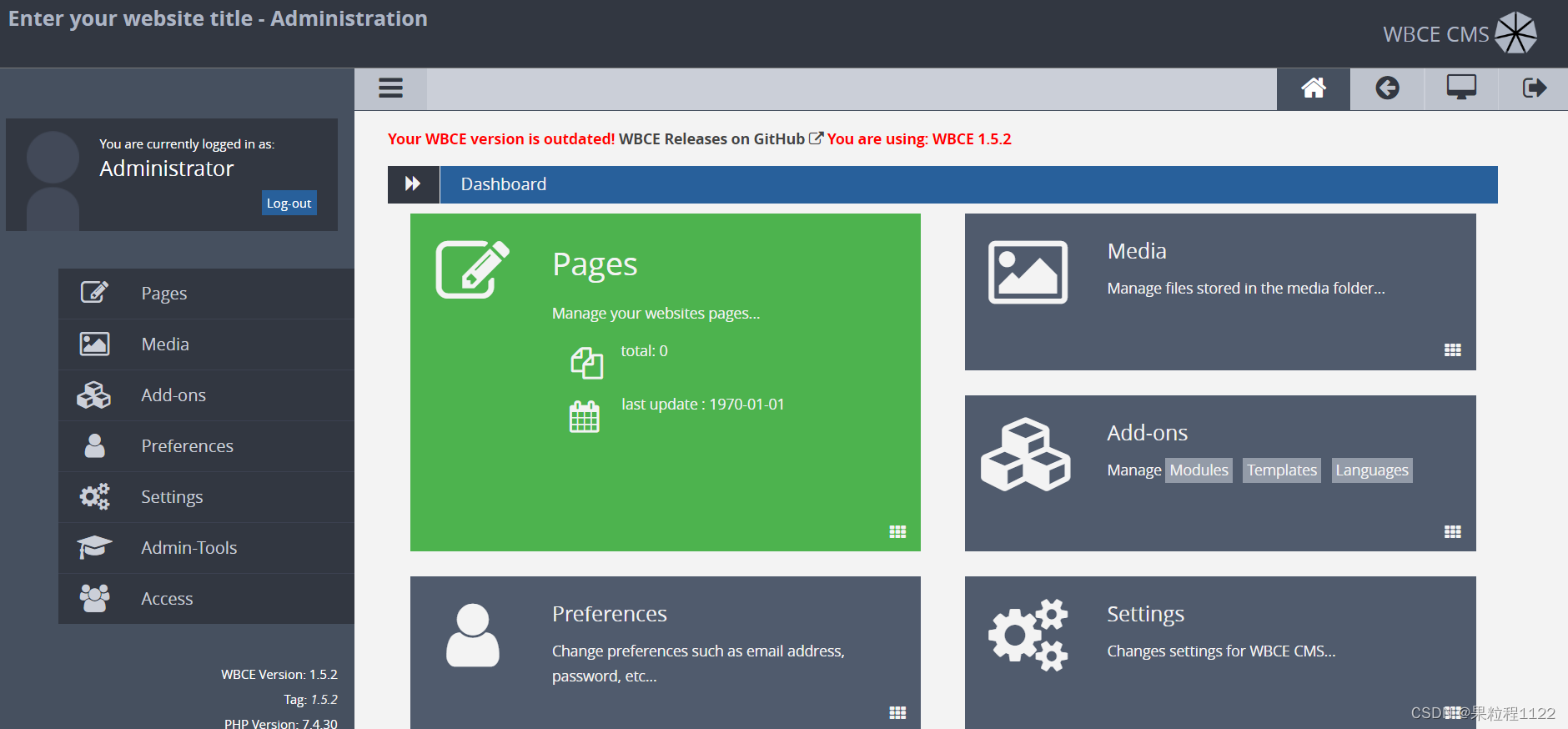Click the Log-out button
1568x729 pixels.
click(x=289, y=204)
